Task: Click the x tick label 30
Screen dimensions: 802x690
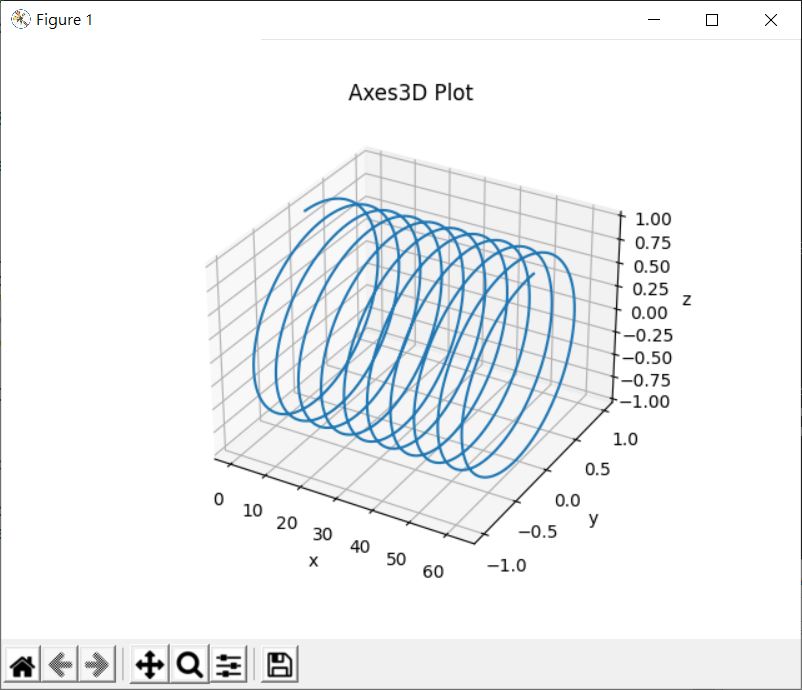Action: point(323,535)
